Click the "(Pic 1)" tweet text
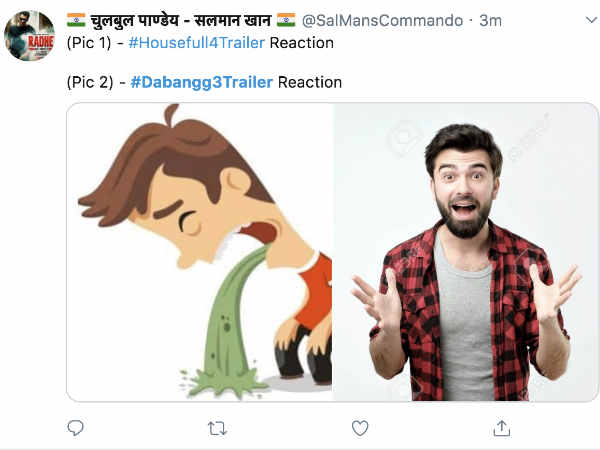600x450 pixels. coord(89,43)
